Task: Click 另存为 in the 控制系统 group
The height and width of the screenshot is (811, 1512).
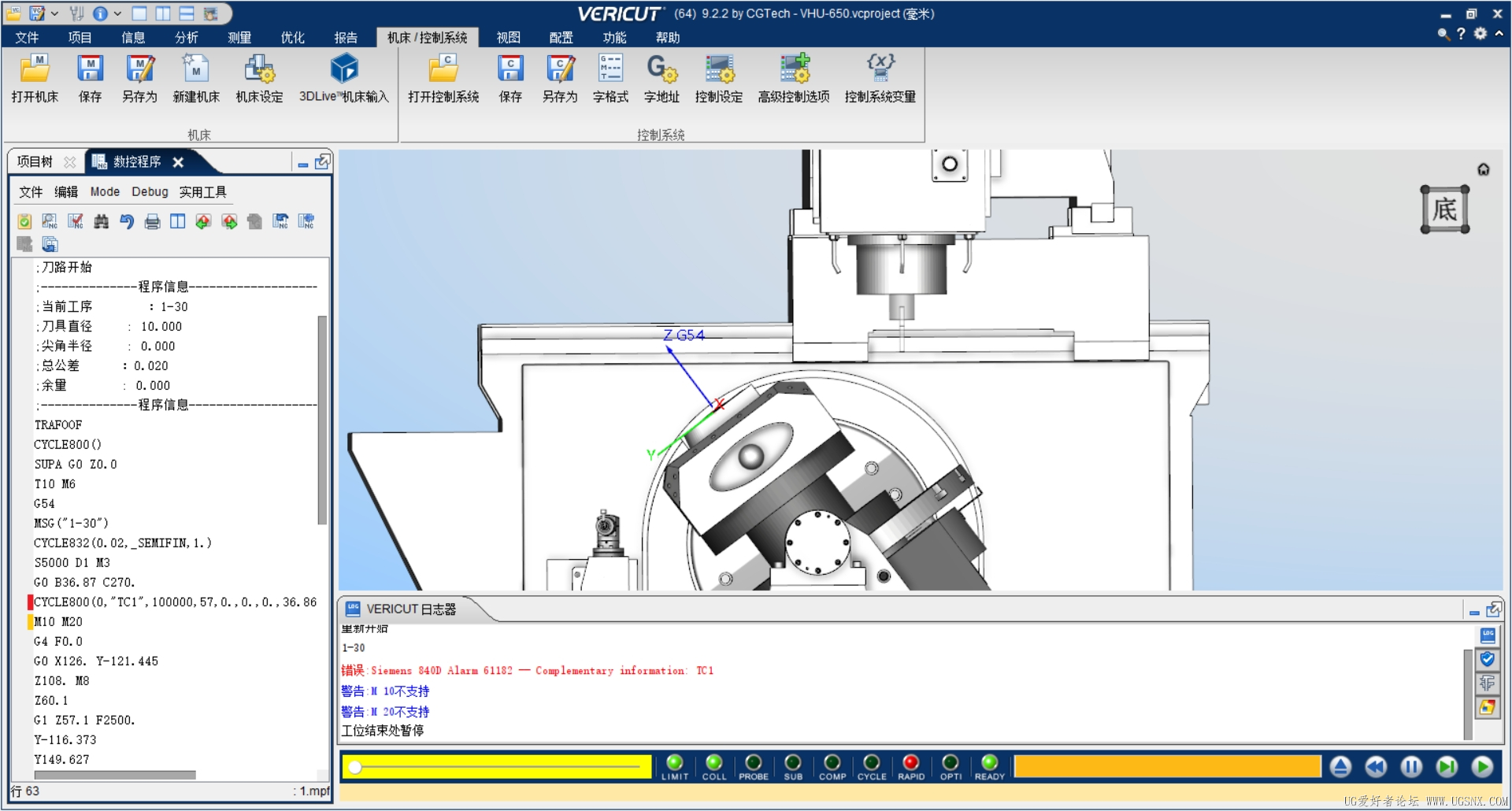Action: tap(560, 79)
